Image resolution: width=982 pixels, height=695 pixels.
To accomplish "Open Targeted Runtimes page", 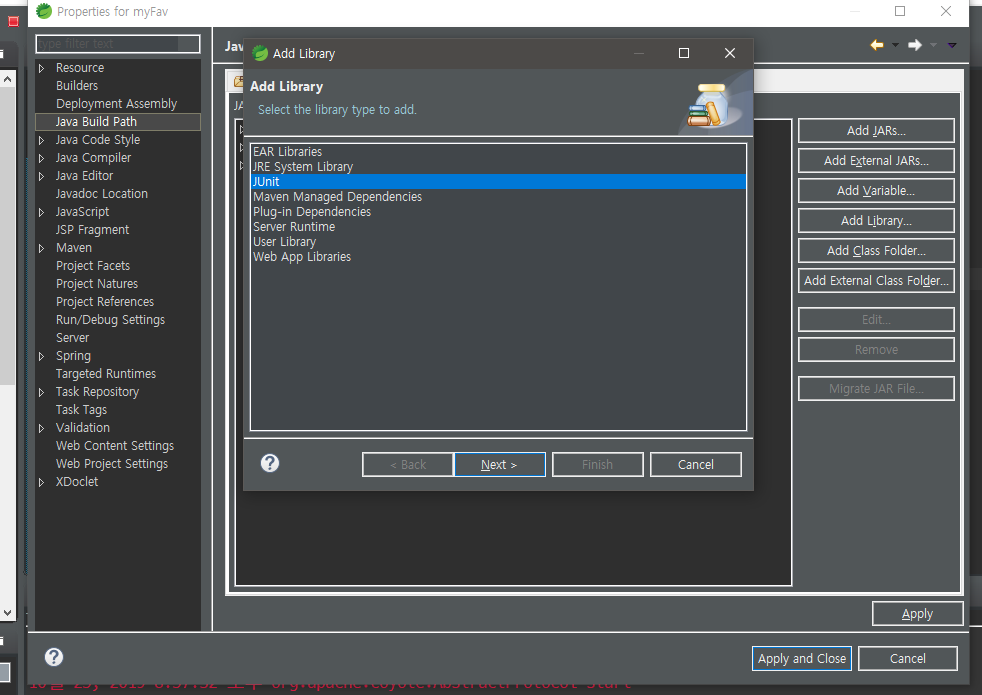I will (106, 374).
